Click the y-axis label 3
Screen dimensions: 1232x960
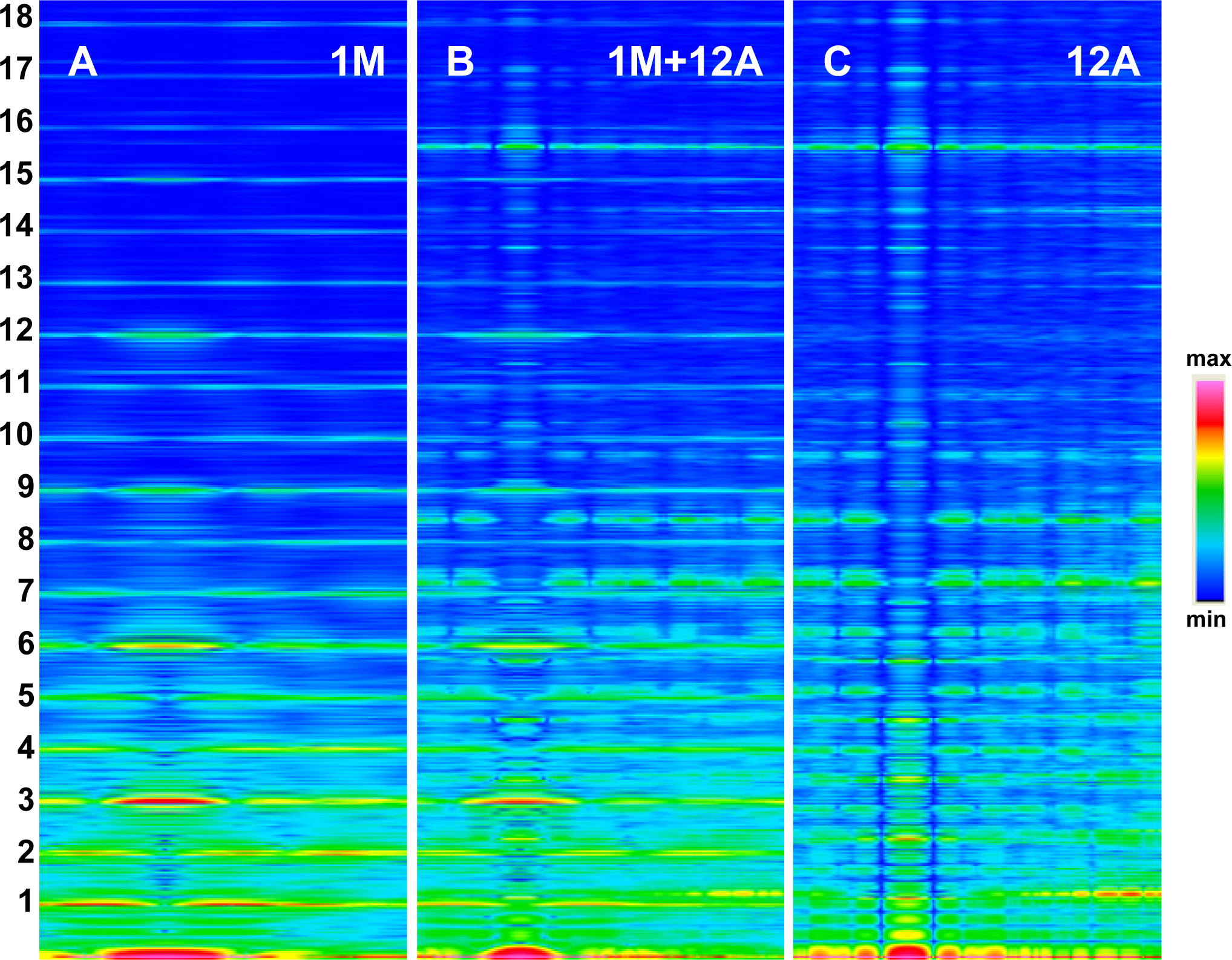tap(25, 800)
